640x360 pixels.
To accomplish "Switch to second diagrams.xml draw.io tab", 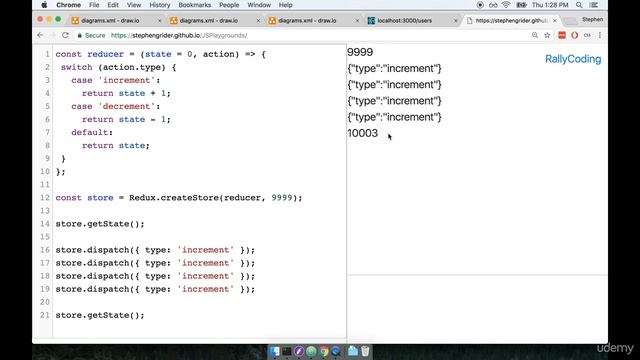I will point(209,20).
